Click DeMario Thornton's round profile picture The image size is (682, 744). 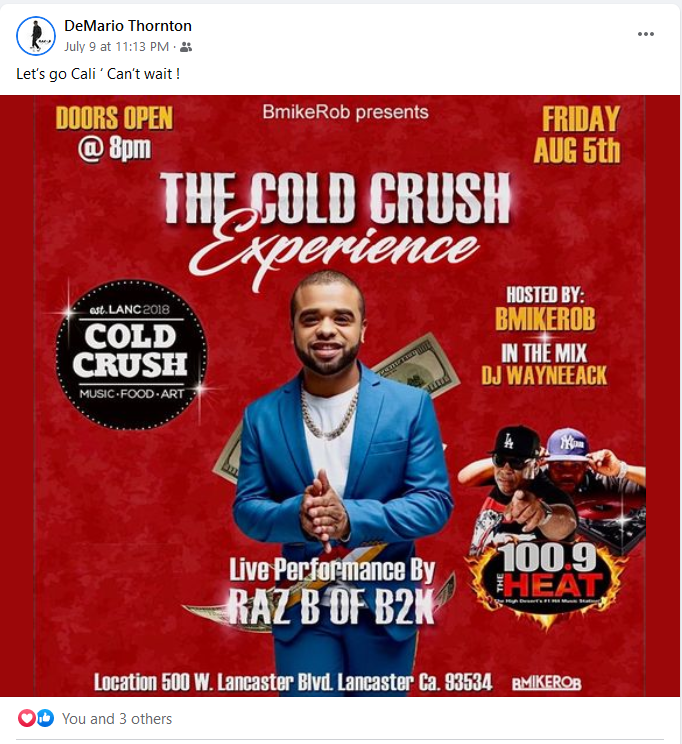(x=36, y=36)
